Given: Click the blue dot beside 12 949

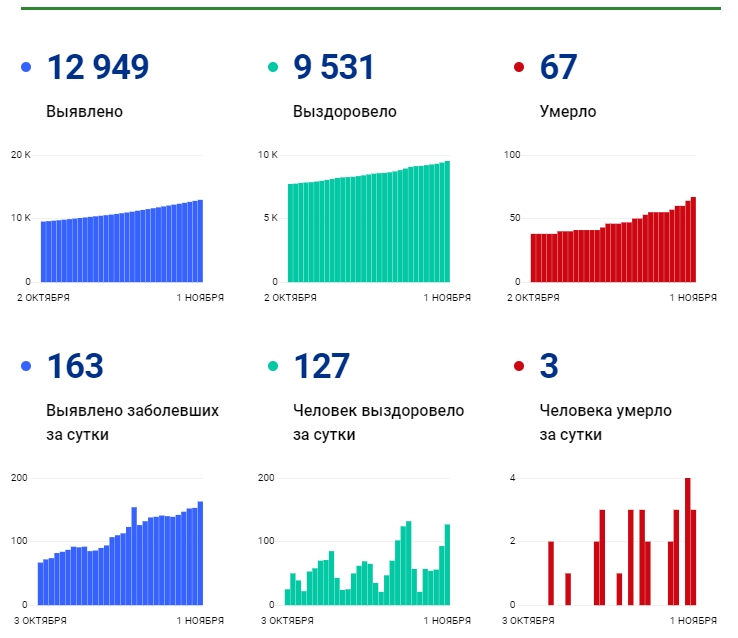Looking at the screenshot, I should 26,67.
